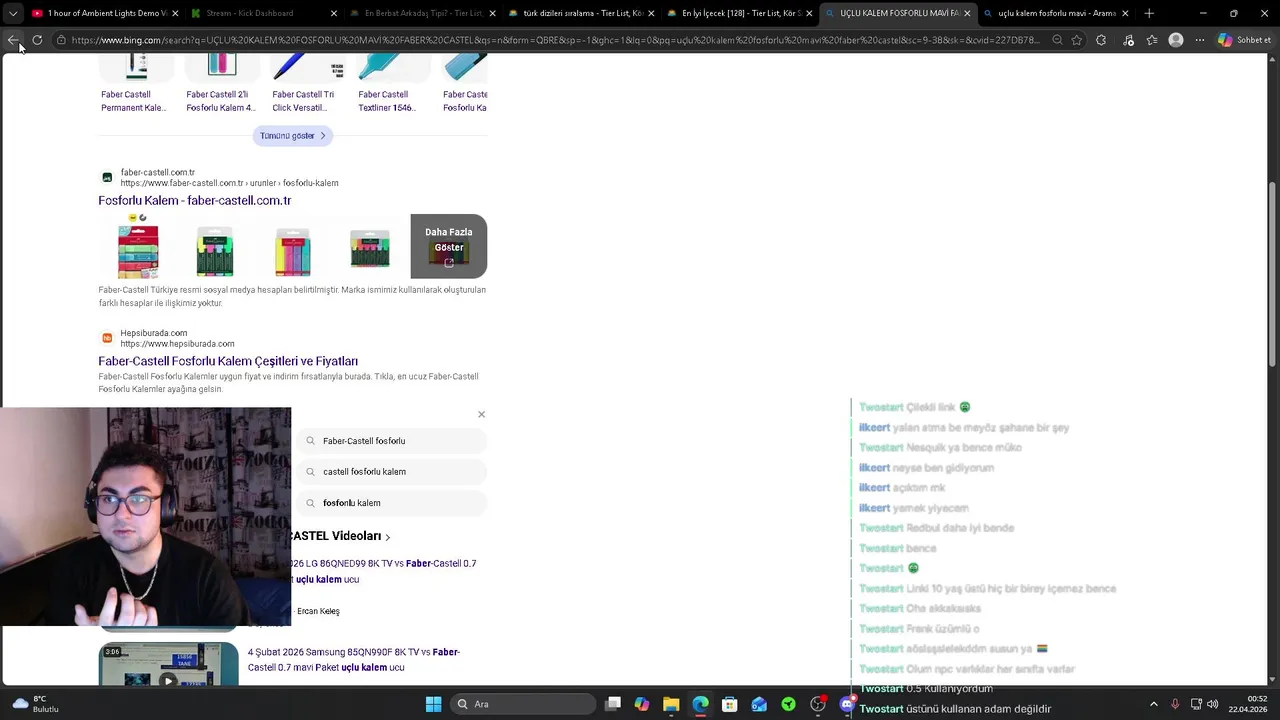The height and width of the screenshot is (720, 1280).
Task: Reload the Bing search page
Action: (37, 40)
